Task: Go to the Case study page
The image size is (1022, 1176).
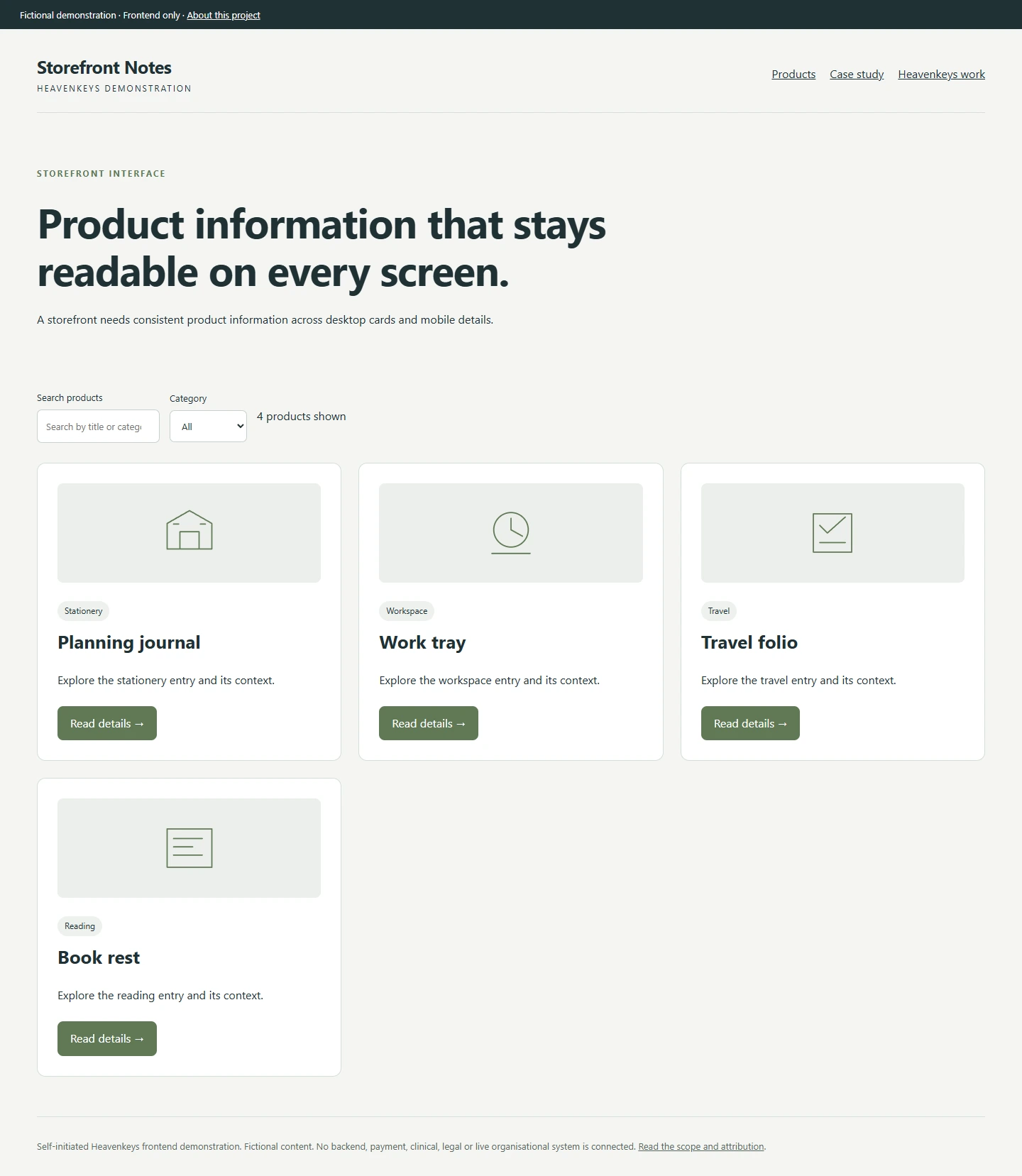Action: coord(857,75)
